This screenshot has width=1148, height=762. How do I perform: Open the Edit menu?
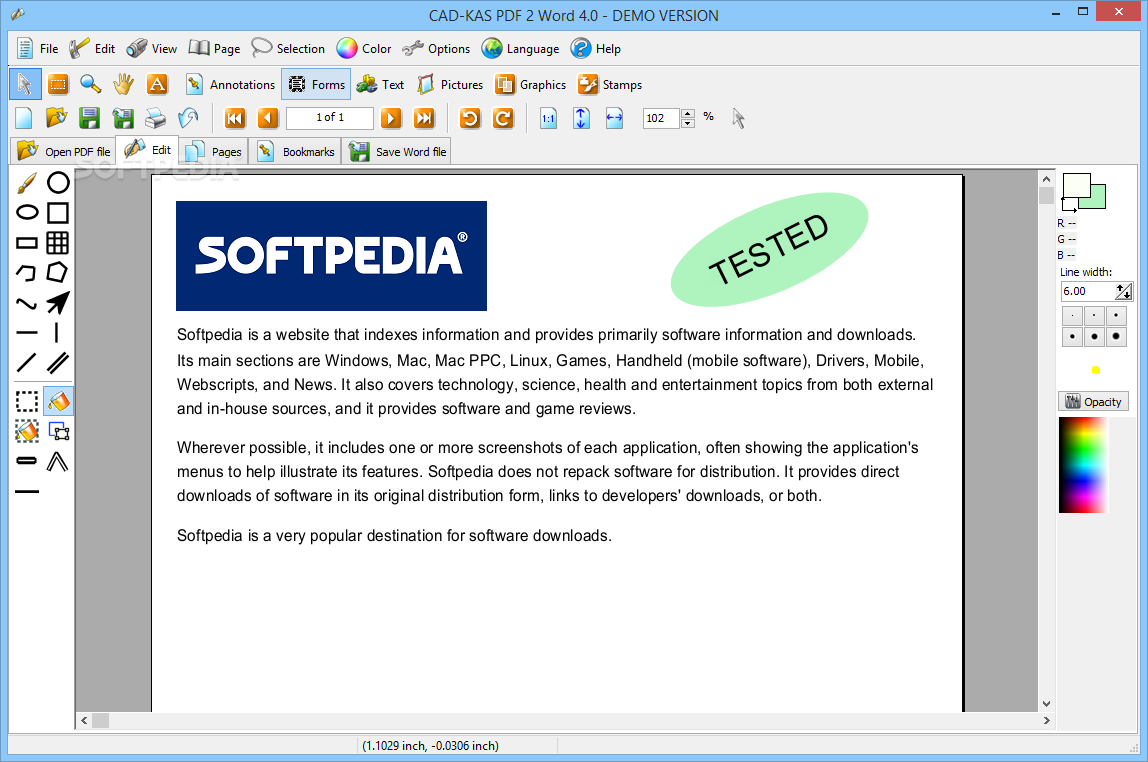pyautogui.click(x=92, y=48)
